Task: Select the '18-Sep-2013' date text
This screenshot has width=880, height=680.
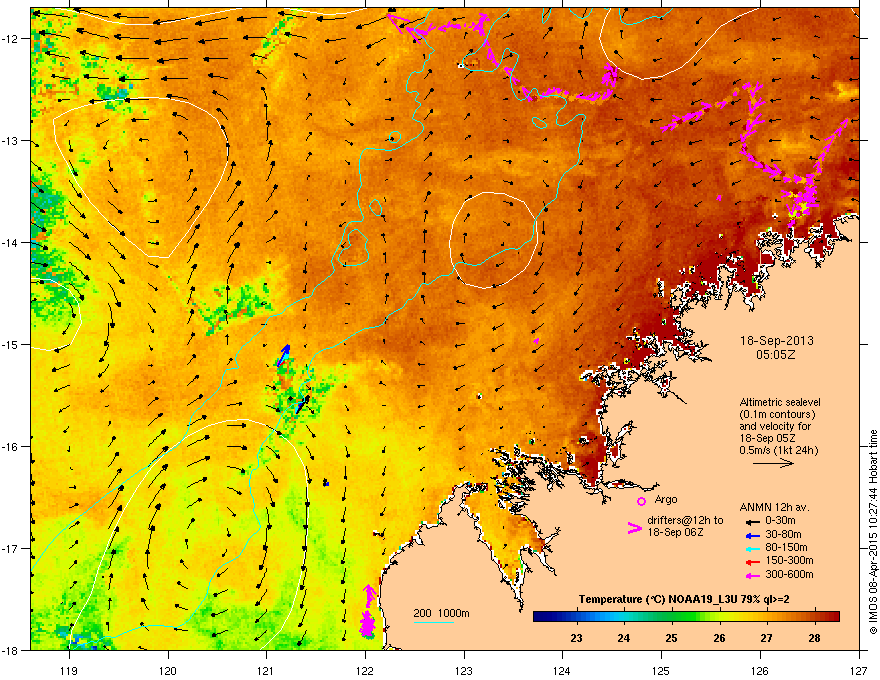Action: [776, 341]
